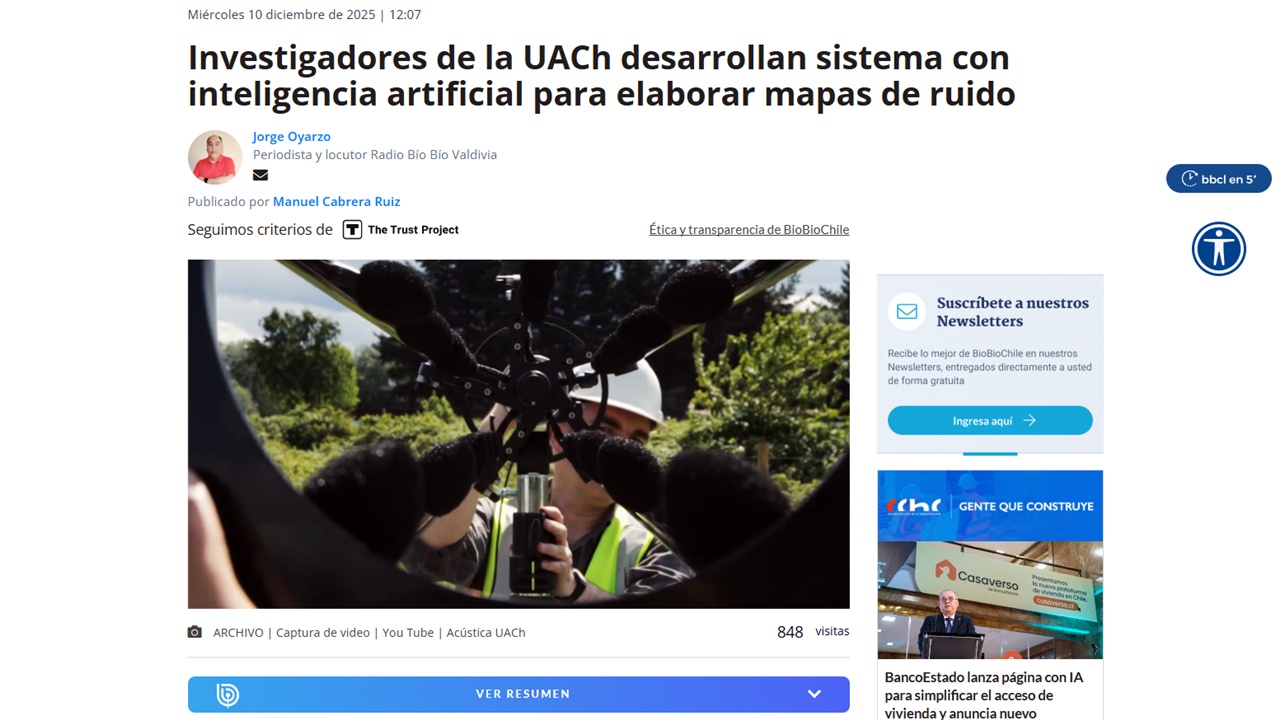1280x720 pixels.
Task: Click the Casaverso sidebar news thumbnail
Action: (x=990, y=600)
